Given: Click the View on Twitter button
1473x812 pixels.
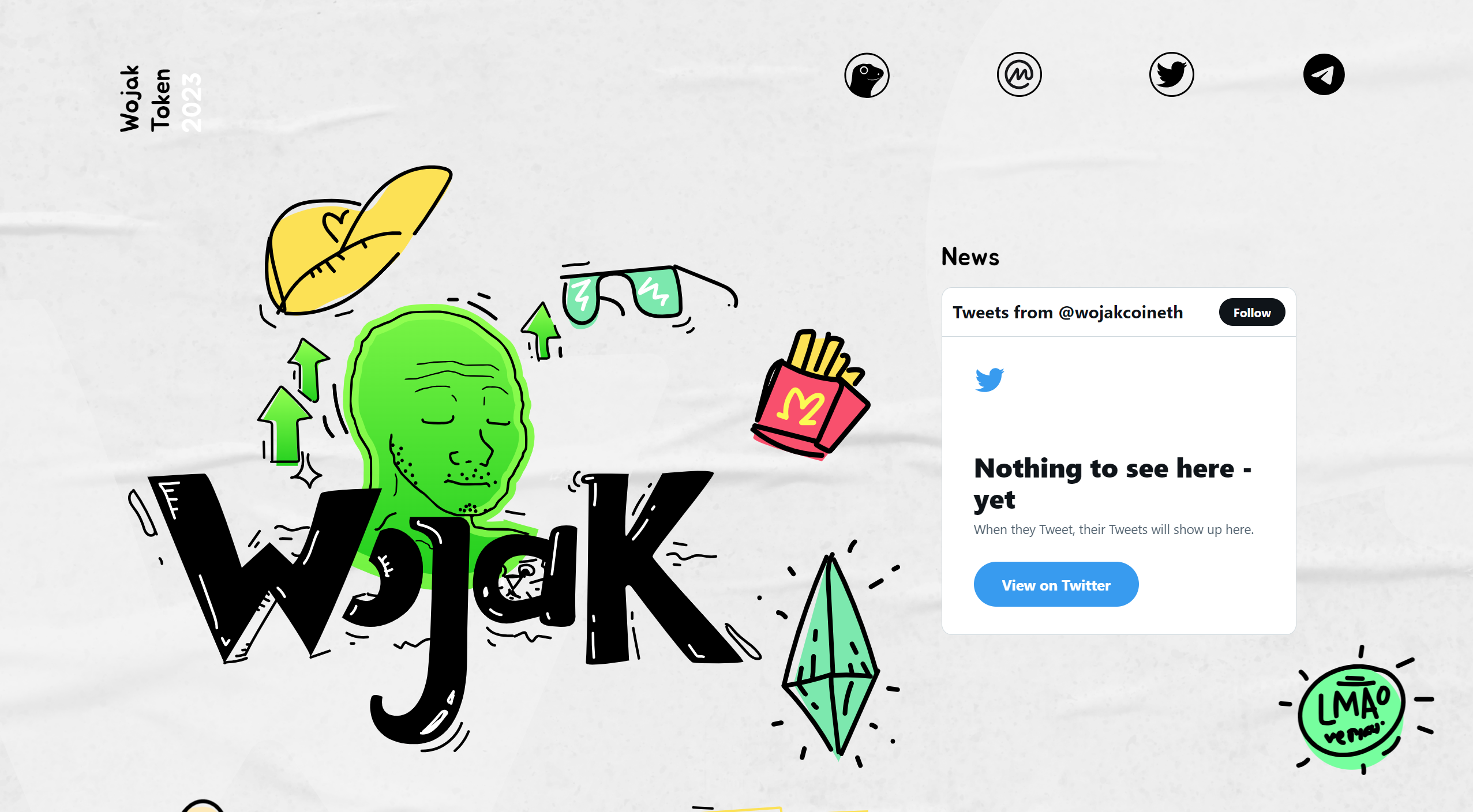Looking at the screenshot, I should click(x=1056, y=585).
